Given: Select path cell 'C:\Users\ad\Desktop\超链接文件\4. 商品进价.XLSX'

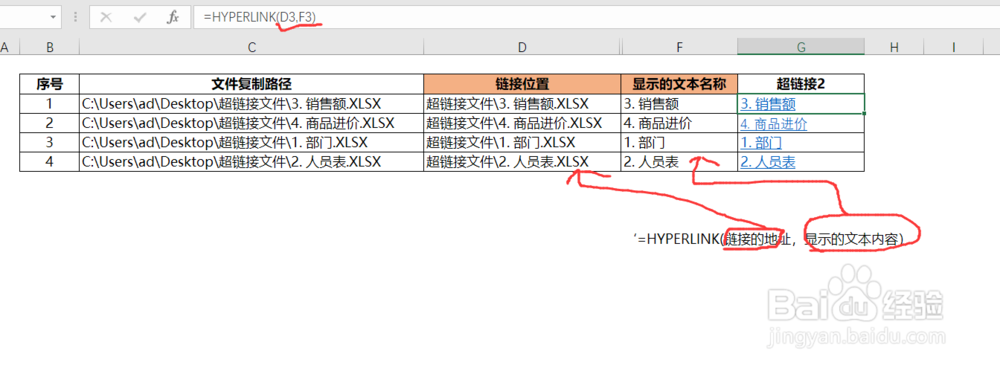Looking at the screenshot, I should 251,123.
